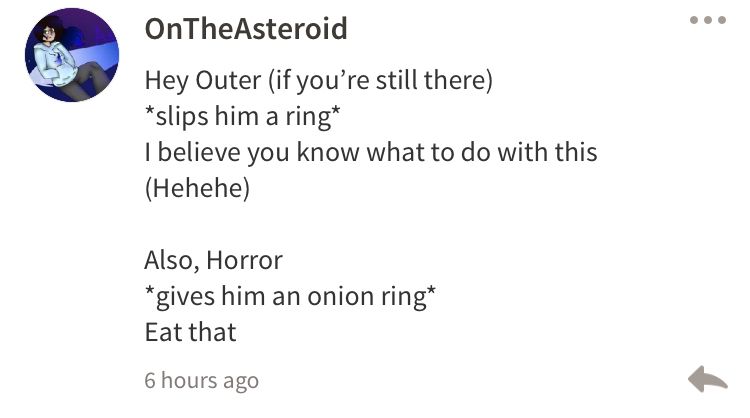Click the word "Horror" in the comment

pos(244,261)
